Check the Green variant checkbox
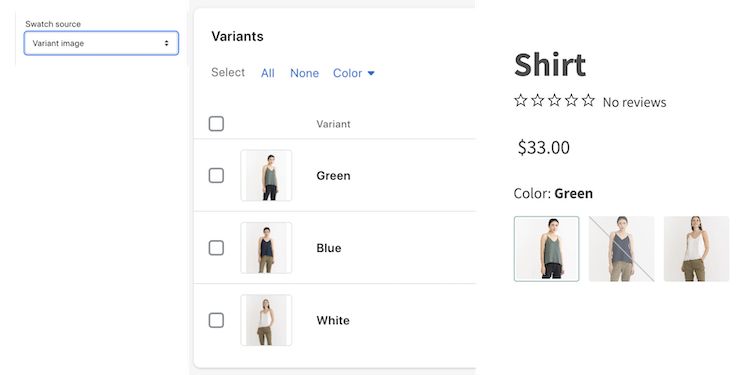This screenshot has width=750, height=375. (216, 176)
